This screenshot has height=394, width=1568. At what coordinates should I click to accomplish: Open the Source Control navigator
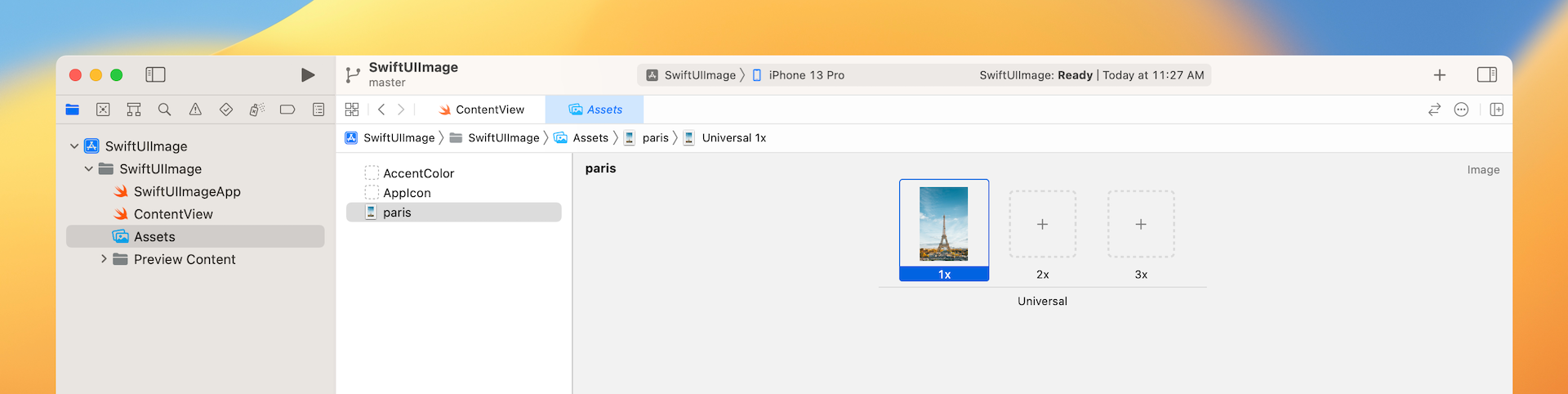pos(103,110)
